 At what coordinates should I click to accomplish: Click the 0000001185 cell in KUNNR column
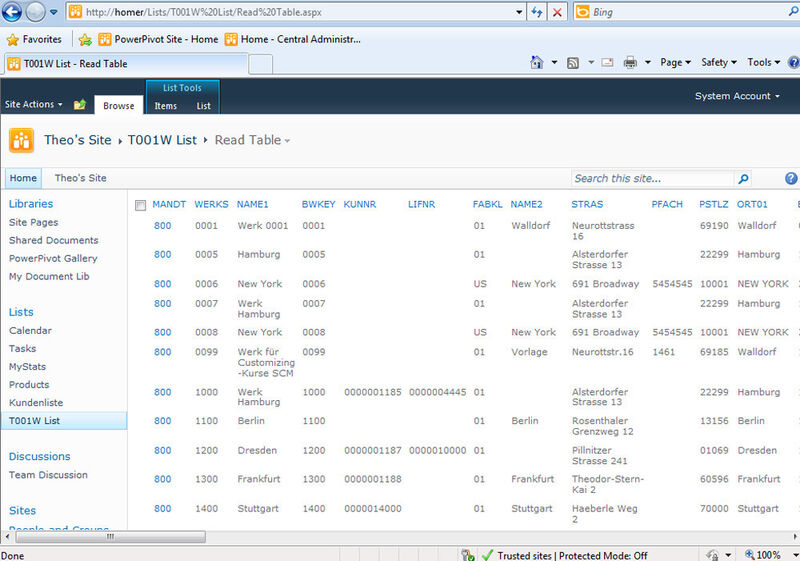tap(372, 392)
